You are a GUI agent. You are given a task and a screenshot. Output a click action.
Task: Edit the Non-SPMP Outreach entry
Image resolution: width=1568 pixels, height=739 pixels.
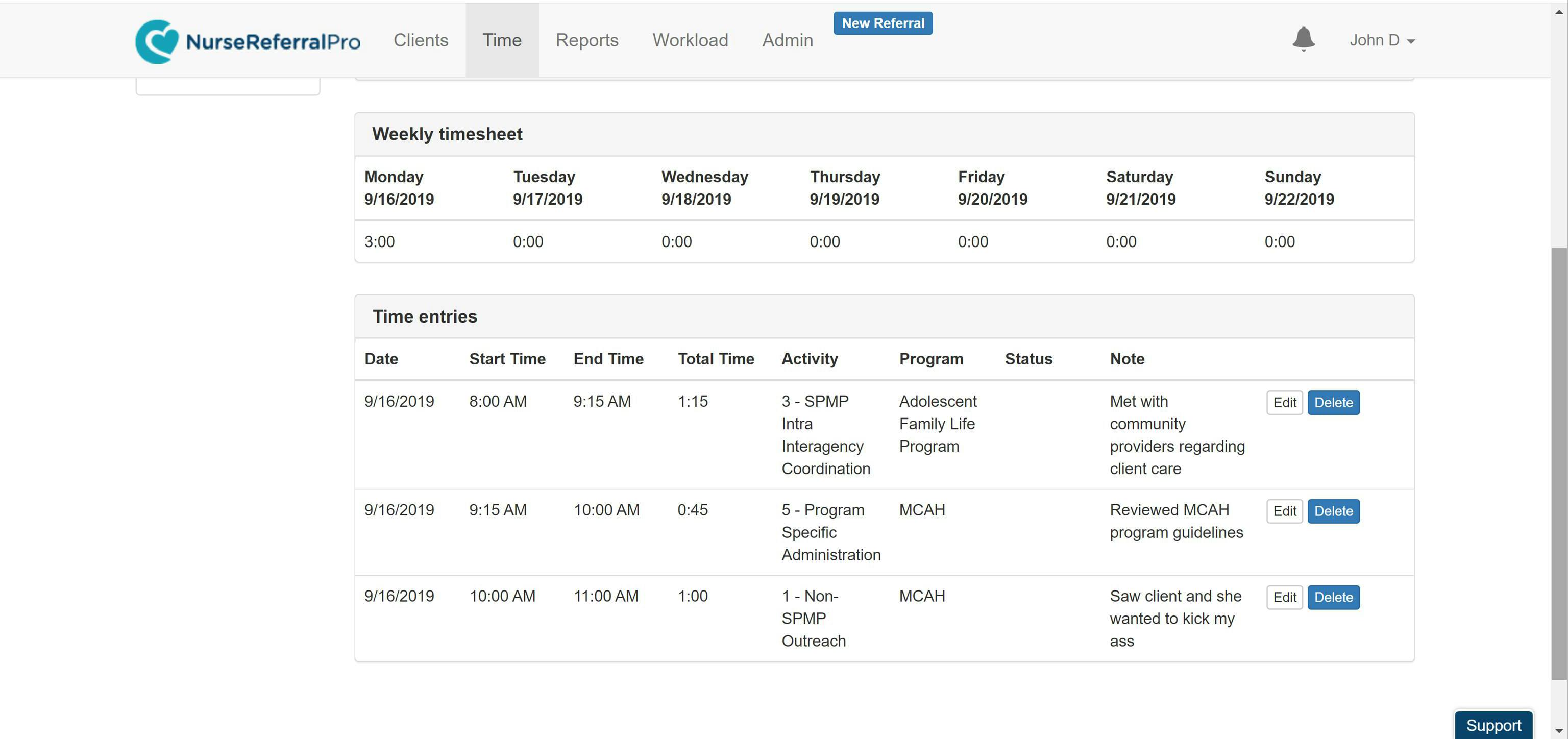click(1284, 597)
